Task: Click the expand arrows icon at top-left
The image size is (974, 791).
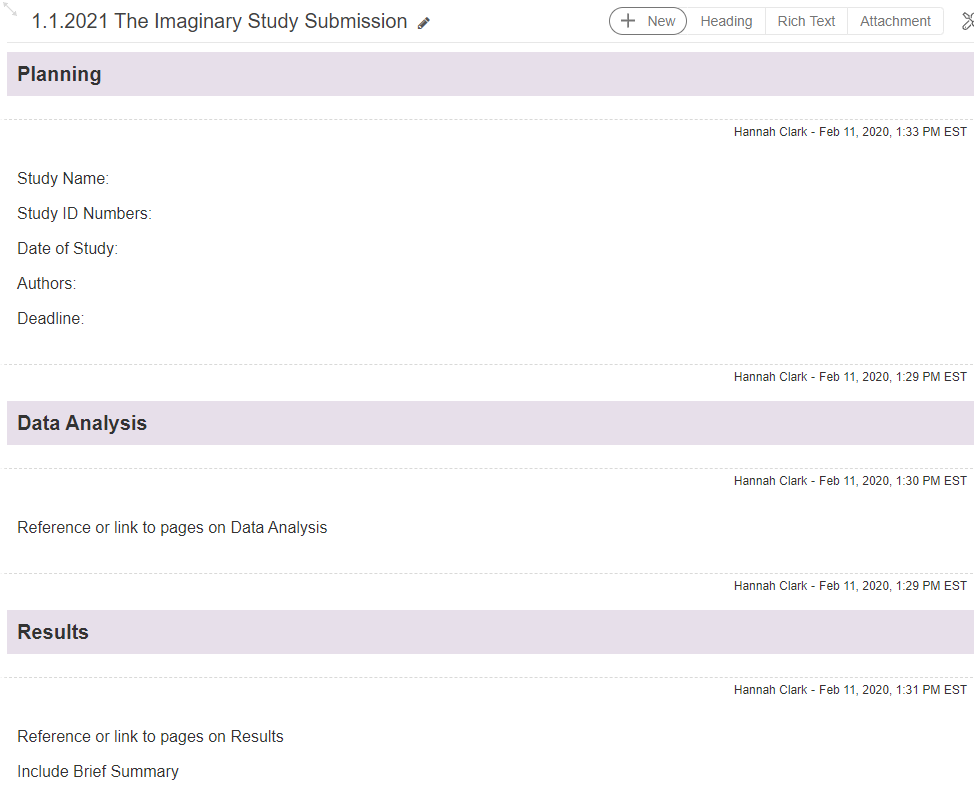Action: point(11,10)
